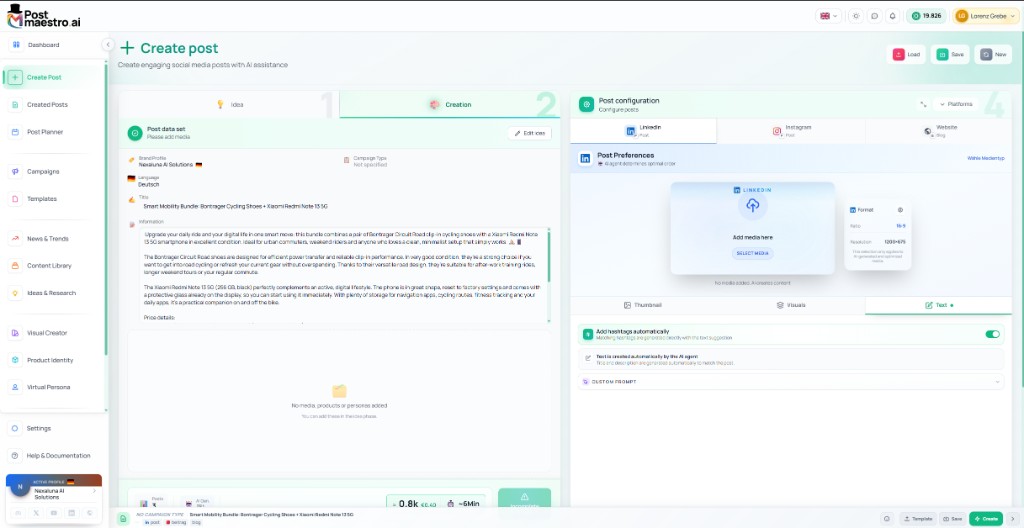Click the Post maestro.ai logo

pos(43,16)
